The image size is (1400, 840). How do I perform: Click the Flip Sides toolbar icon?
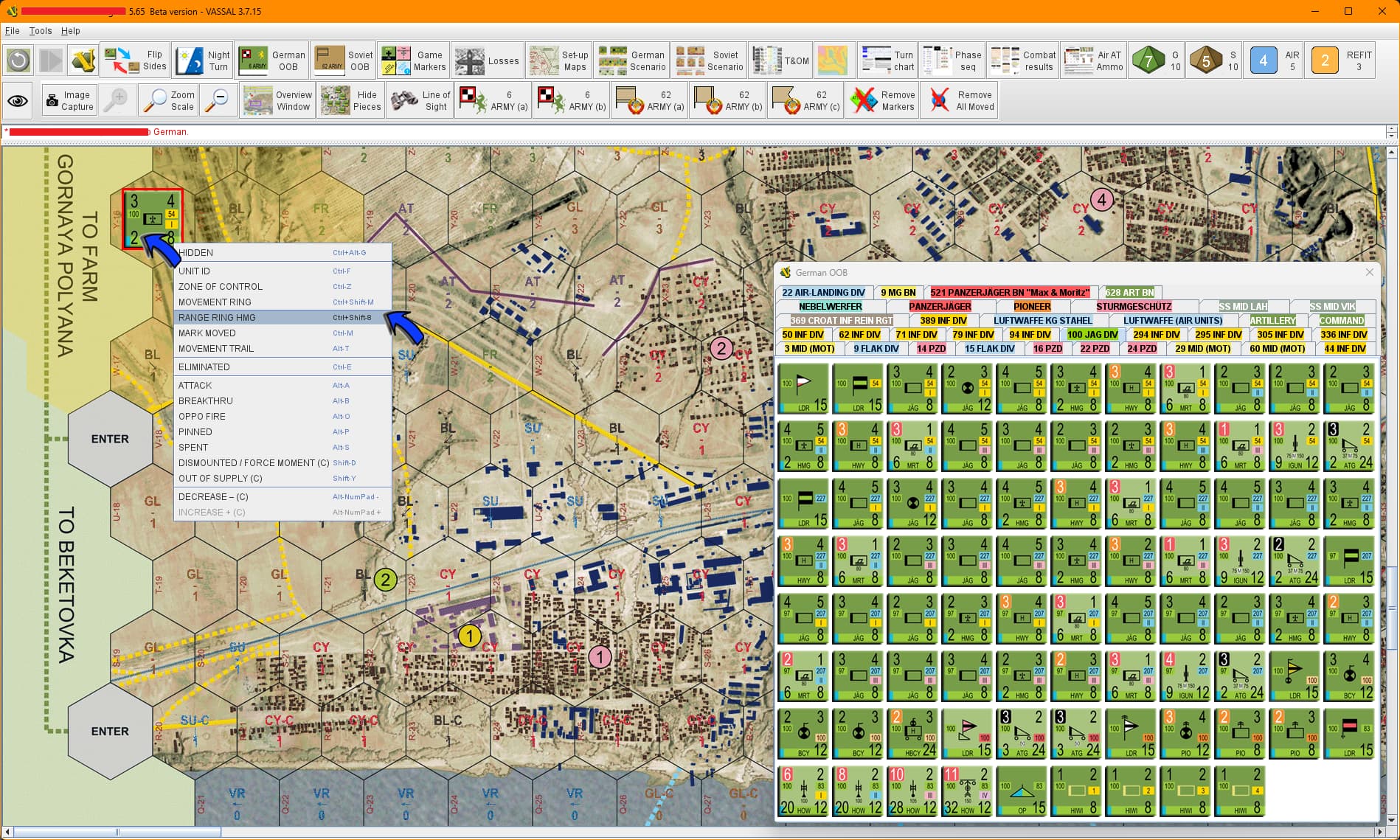[x=135, y=60]
